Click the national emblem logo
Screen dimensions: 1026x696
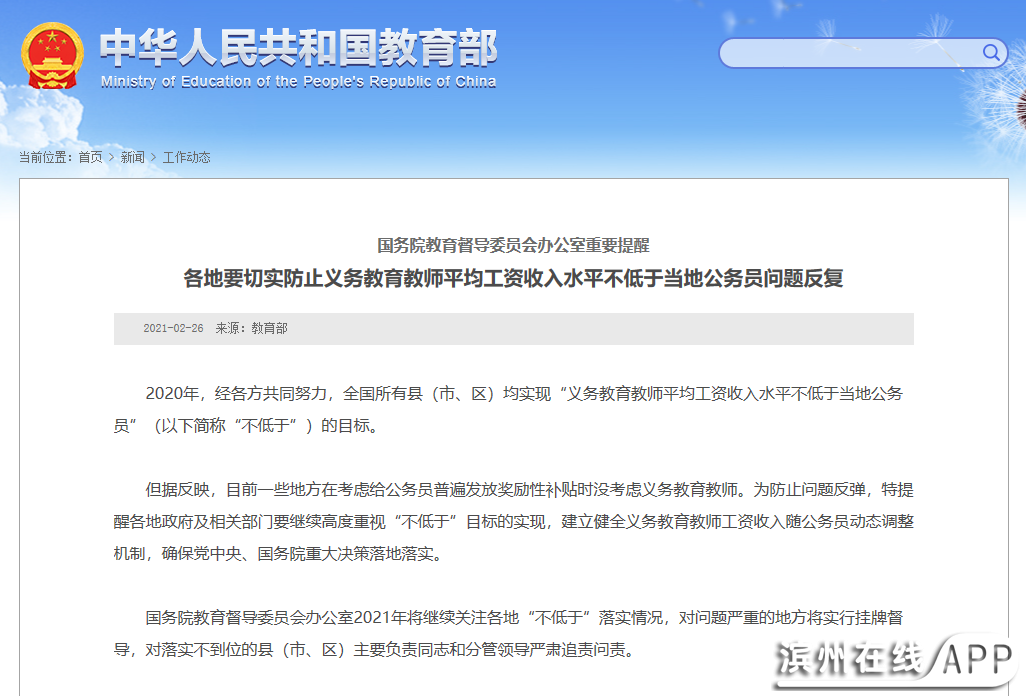(54, 57)
